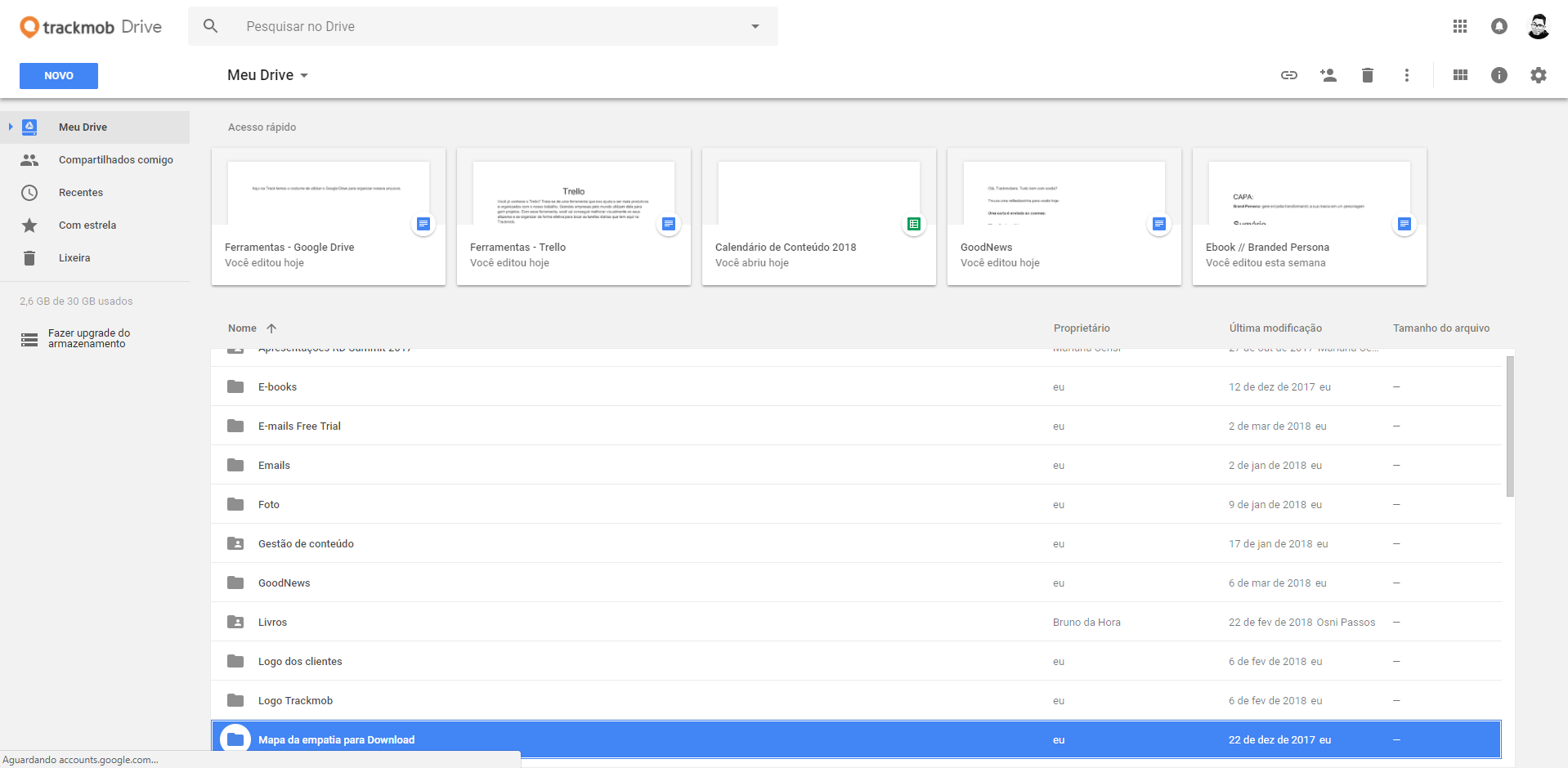Open the settings gear menu
Screen dimensions: 1568x768
[x=1538, y=75]
